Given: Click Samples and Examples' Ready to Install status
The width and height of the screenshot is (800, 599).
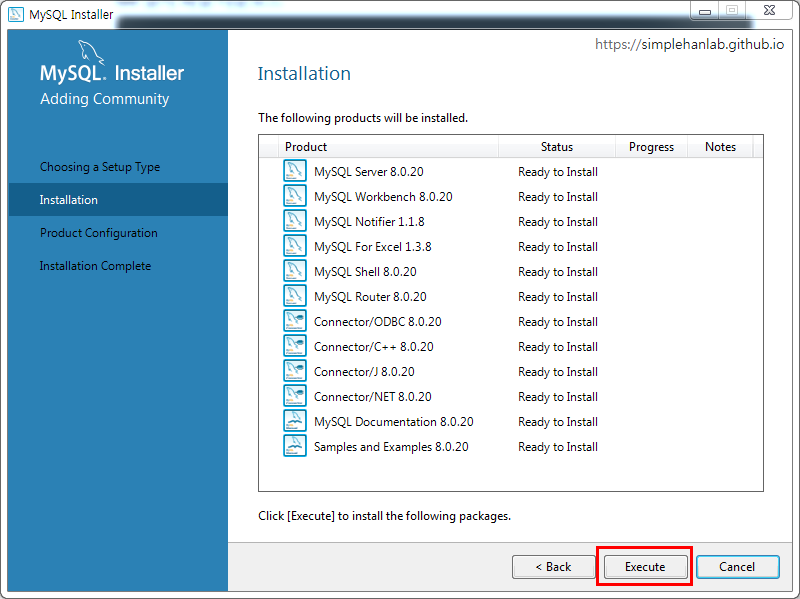Looking at the screenshot, I should (558, 447).
